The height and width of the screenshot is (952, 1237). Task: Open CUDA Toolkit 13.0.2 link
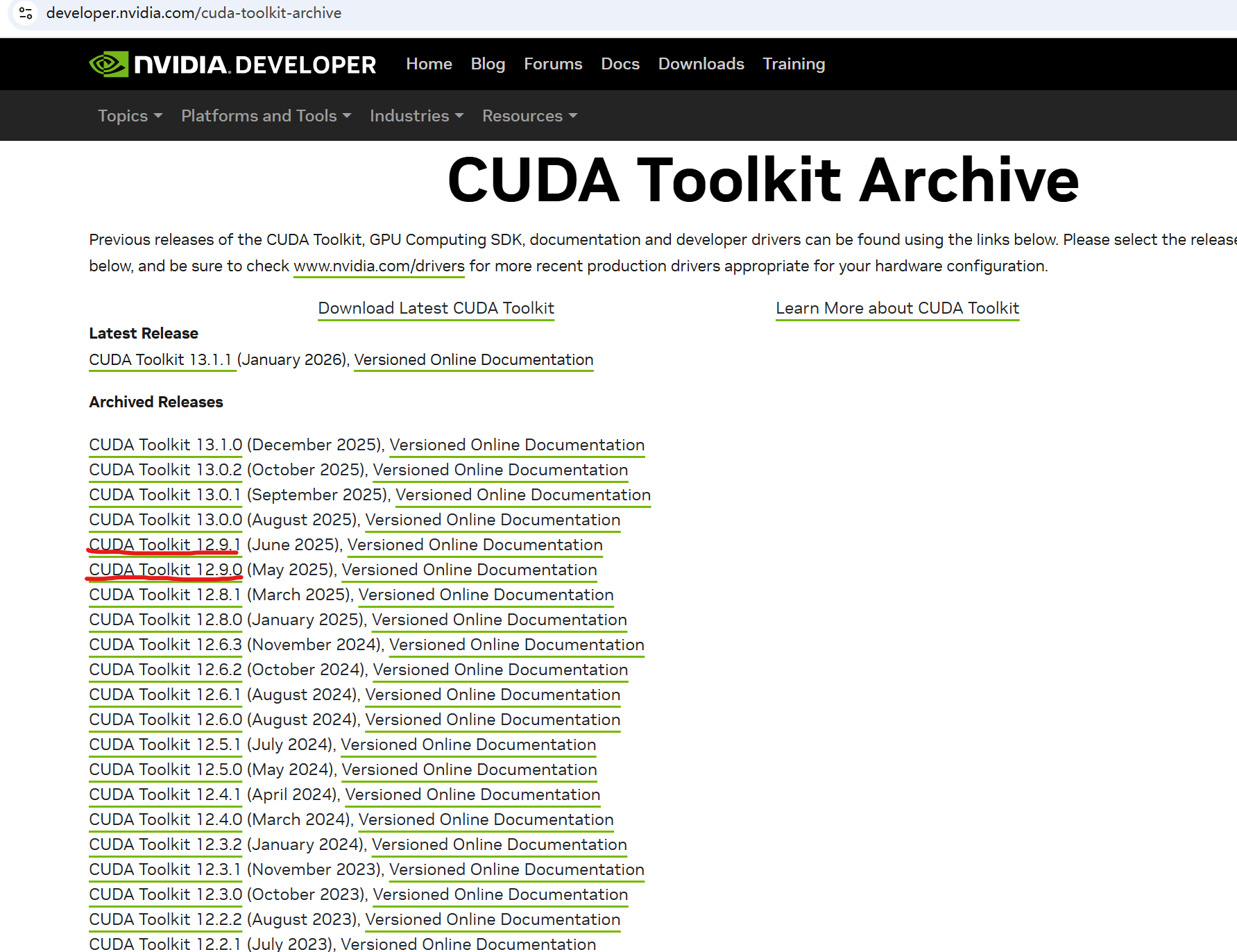pos(166,470)
